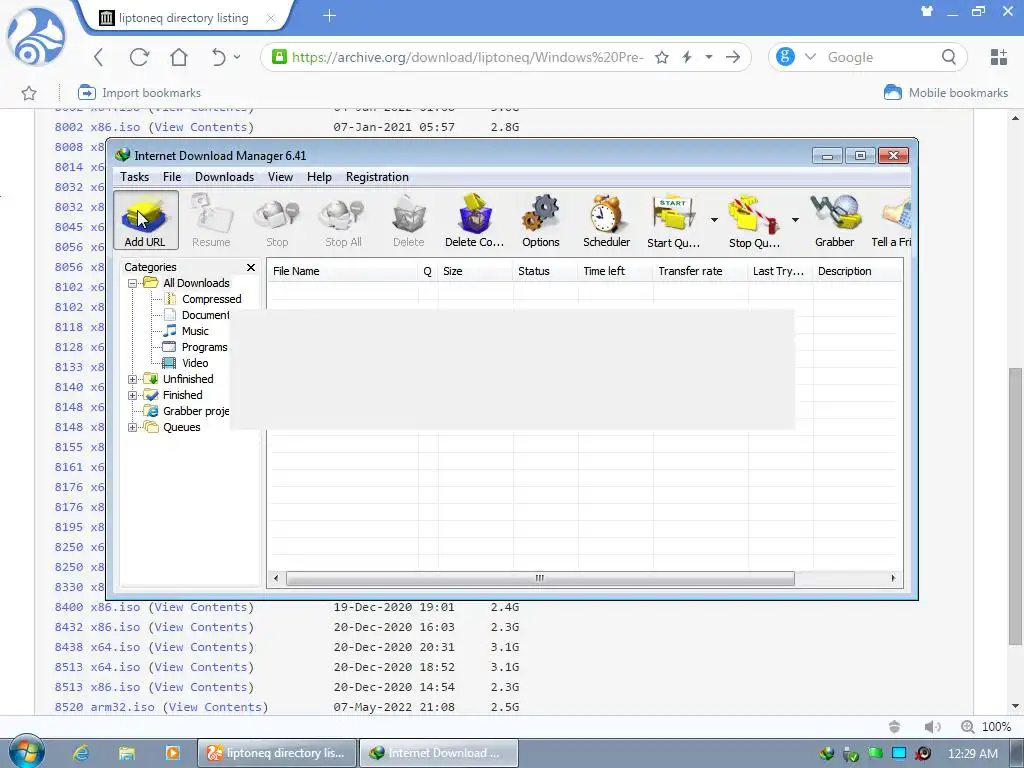Click the browser undo close tab icon
The height and width of the screenshot is (768, 1024).
click(219, 57)
